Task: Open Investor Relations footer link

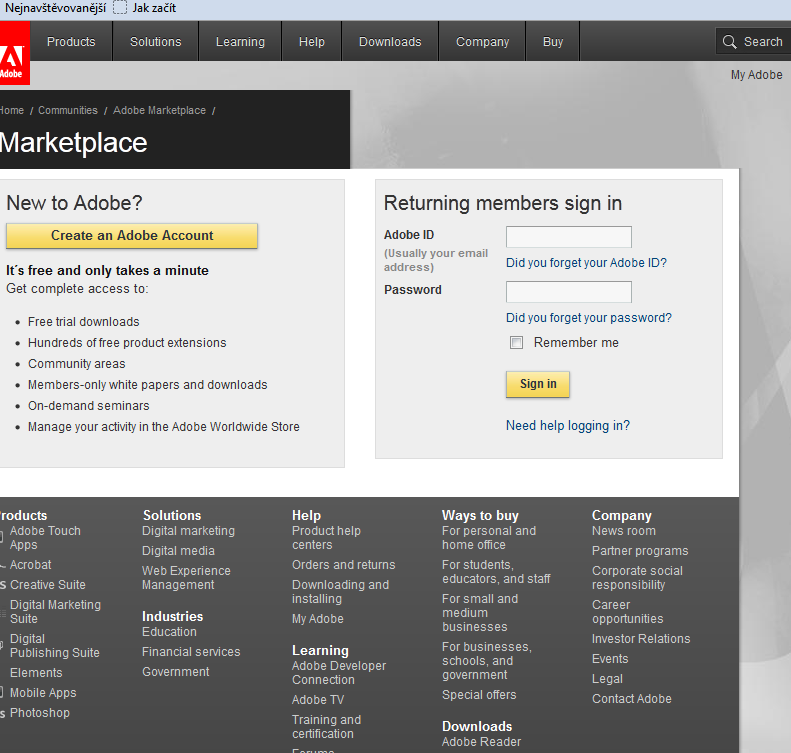Action: 641,639
